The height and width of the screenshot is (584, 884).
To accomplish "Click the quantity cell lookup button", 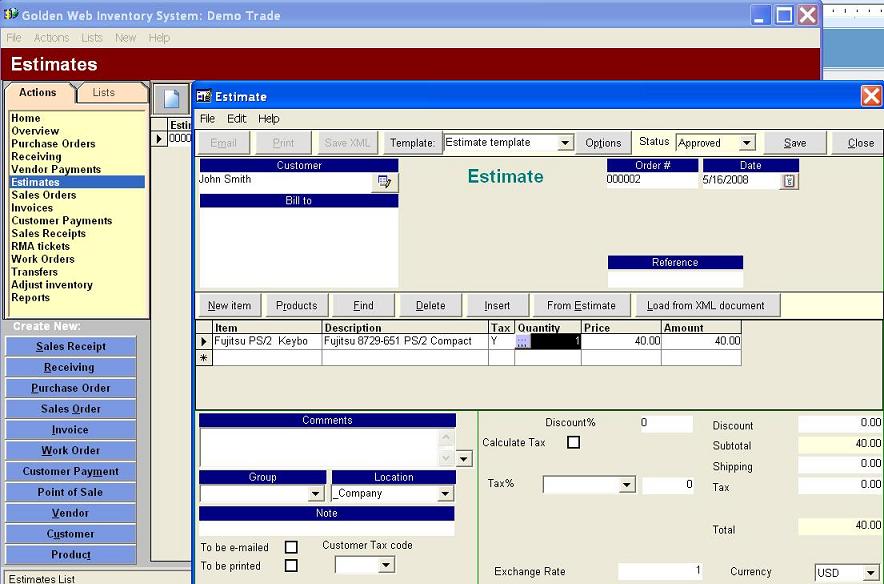I will [523, 342].
